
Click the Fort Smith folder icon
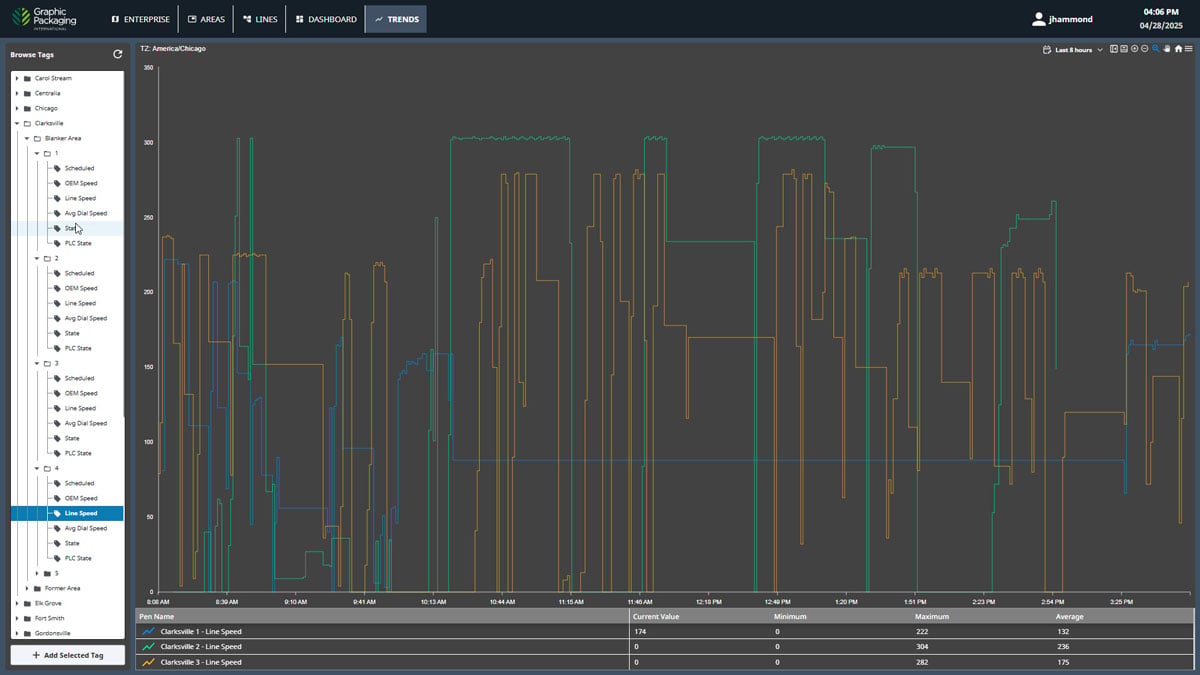[x=27, y=618]
